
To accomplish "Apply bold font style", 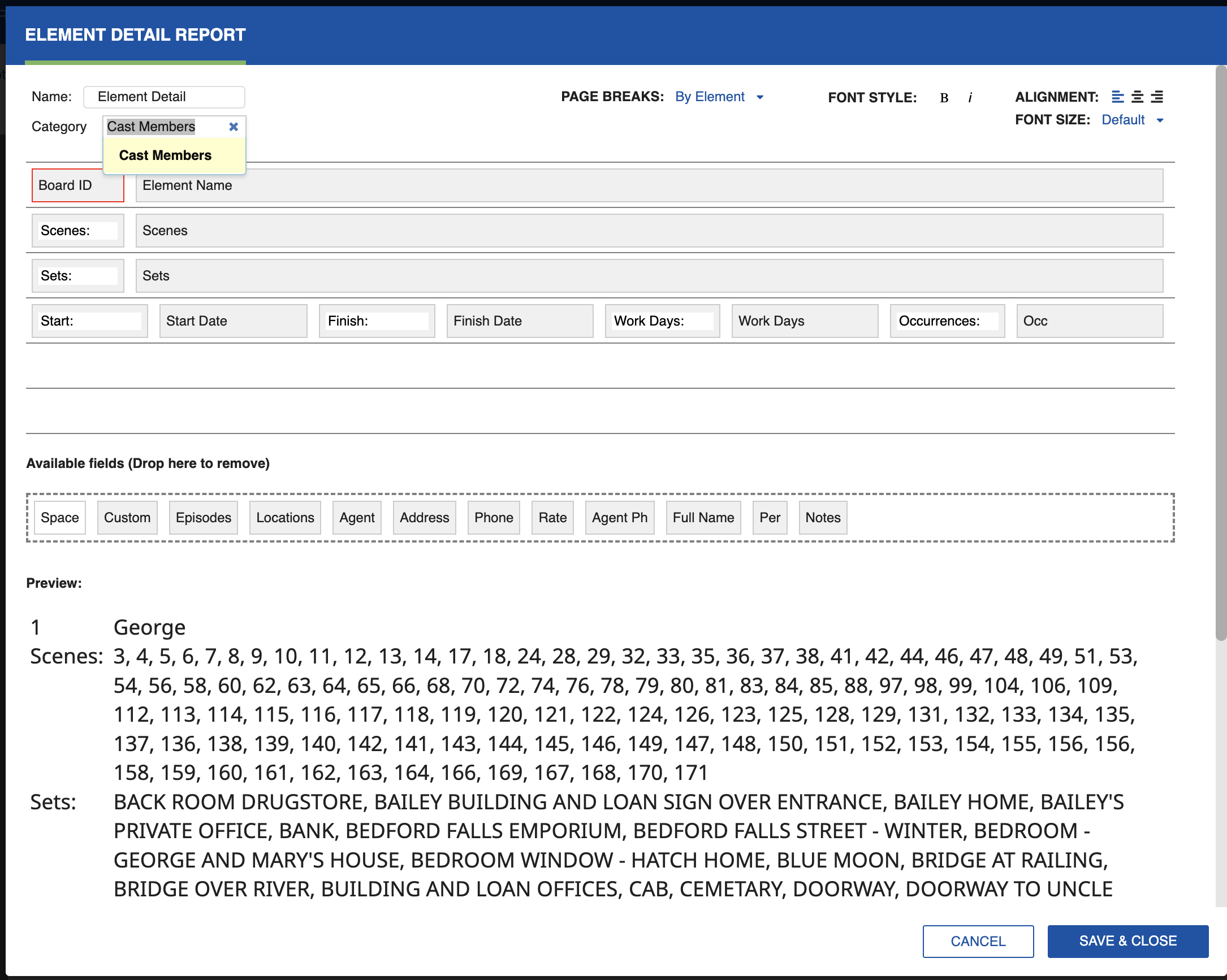I will coord(944,97).
